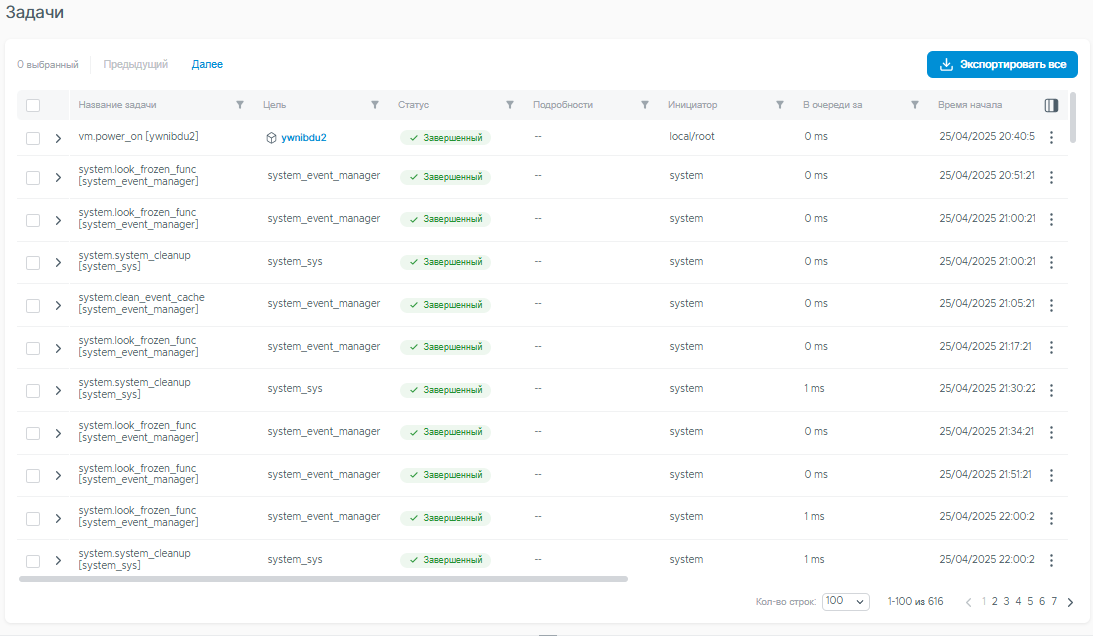Sort by the Время начала column header
This screenshot has width=1093, height=636.
(x=970, y=105)
